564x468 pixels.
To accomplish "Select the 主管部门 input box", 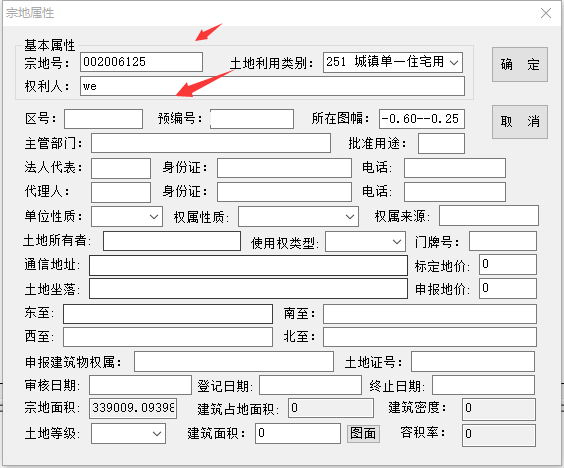I will 211,143.
